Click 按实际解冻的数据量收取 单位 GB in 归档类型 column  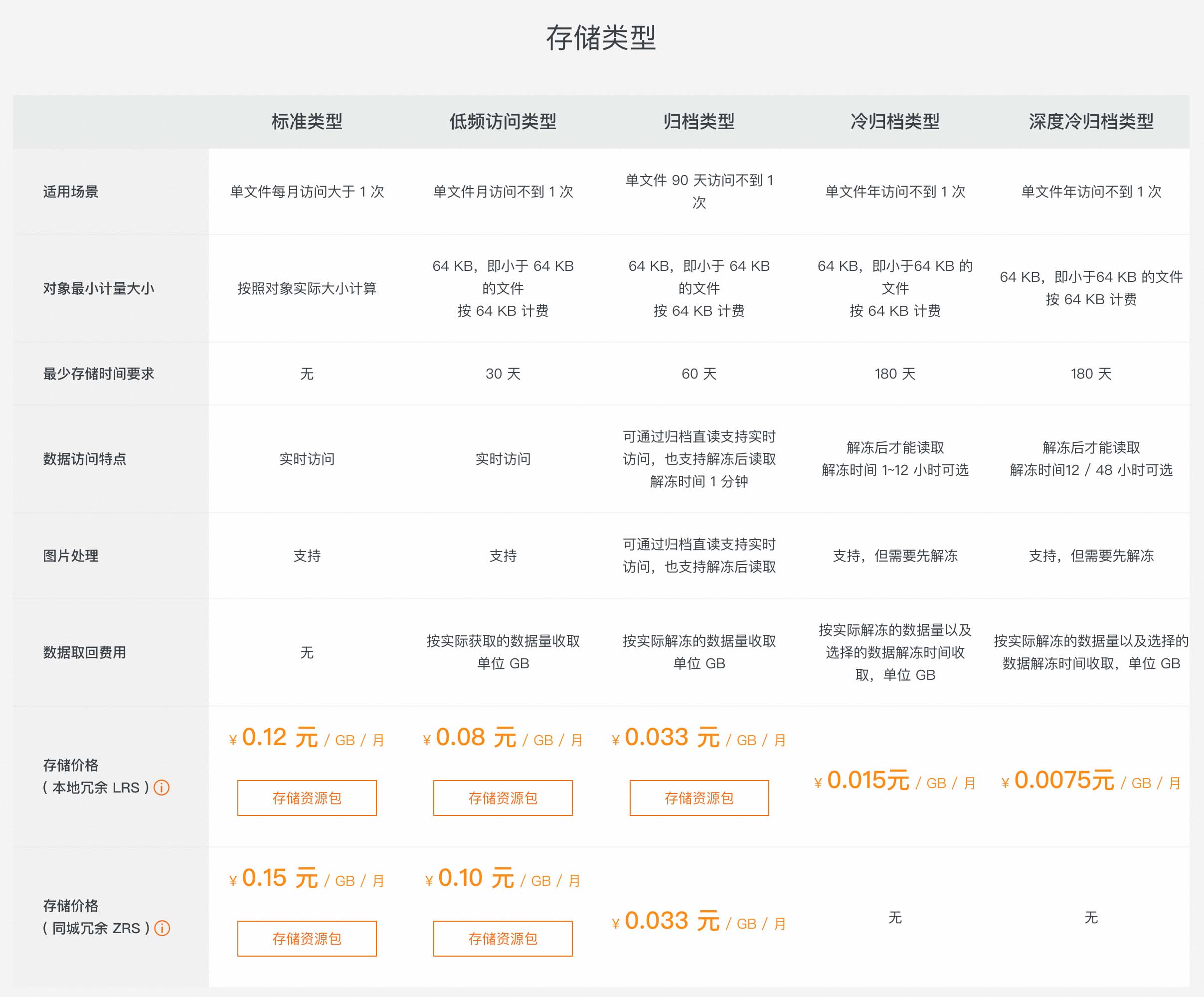699,653
